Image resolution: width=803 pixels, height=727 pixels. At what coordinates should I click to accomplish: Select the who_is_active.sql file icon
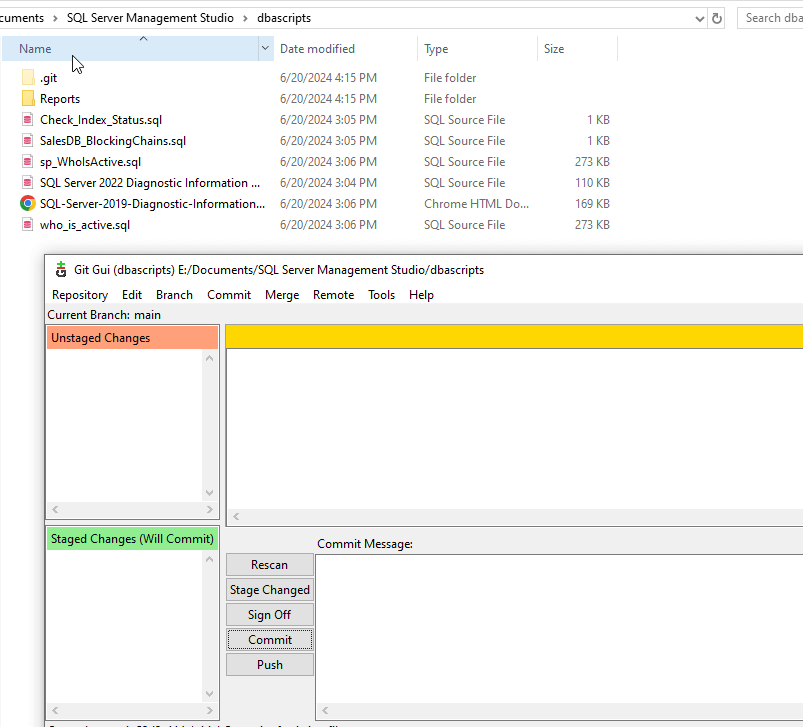click(x=28, y=225)
